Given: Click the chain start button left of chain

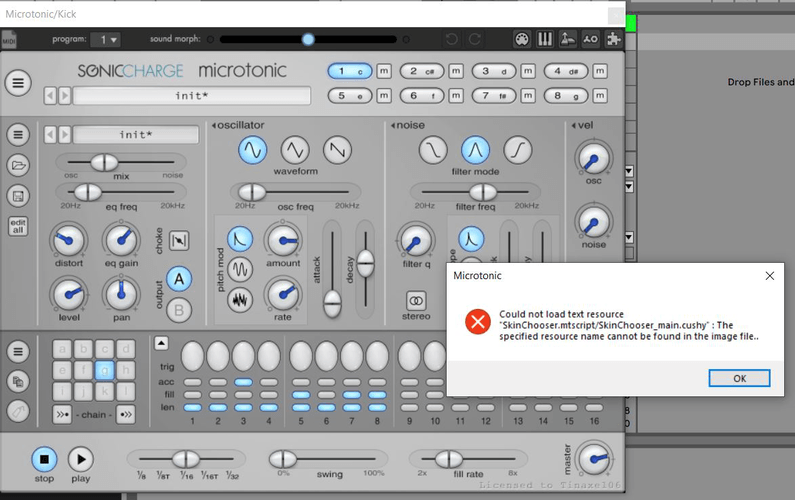Looking at the screenshot, I should point(62,415).
